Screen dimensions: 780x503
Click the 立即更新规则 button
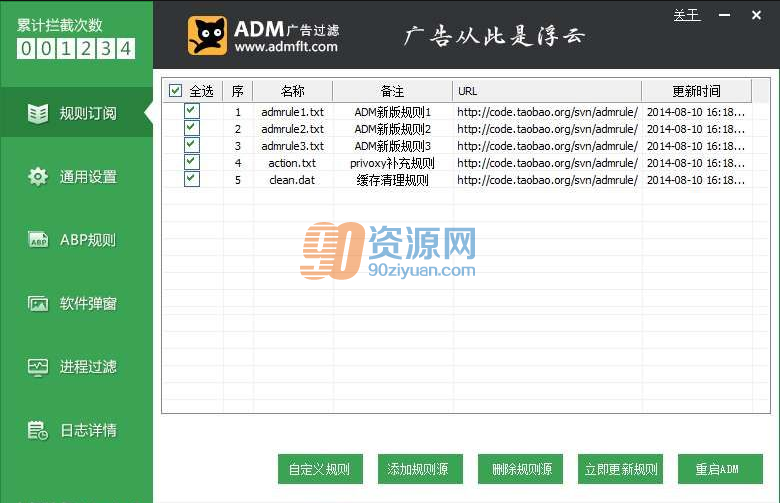tap(620, 469)
